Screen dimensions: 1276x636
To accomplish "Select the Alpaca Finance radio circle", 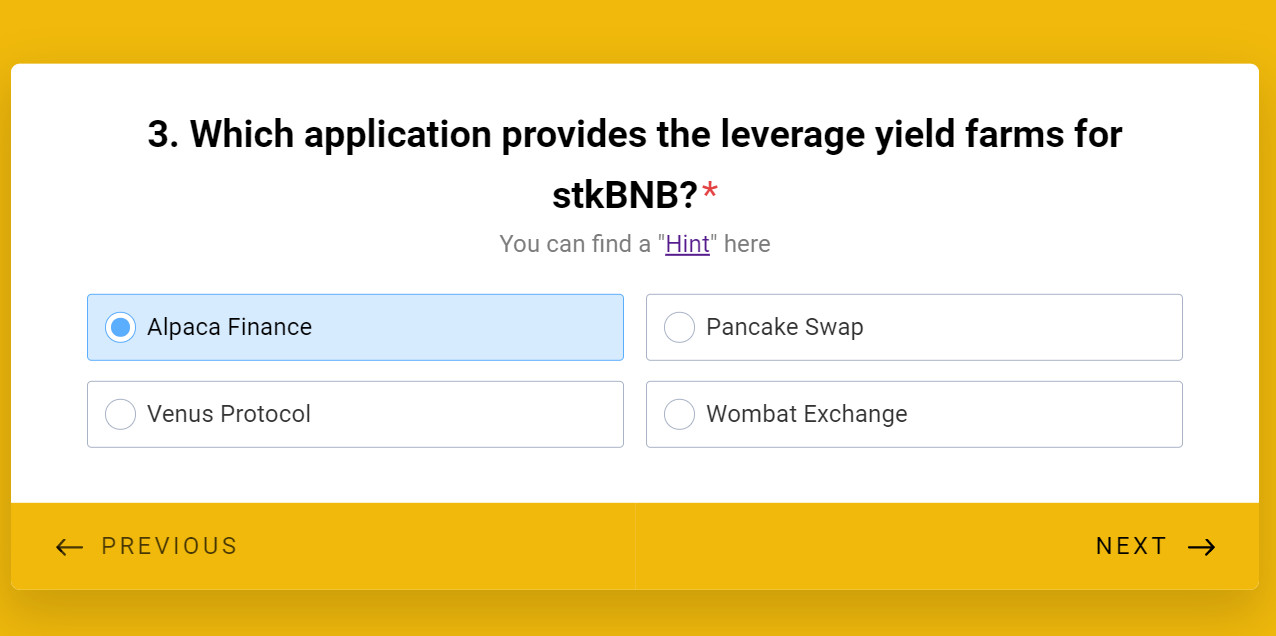I will pyautogui.click(x=120, y=327).
